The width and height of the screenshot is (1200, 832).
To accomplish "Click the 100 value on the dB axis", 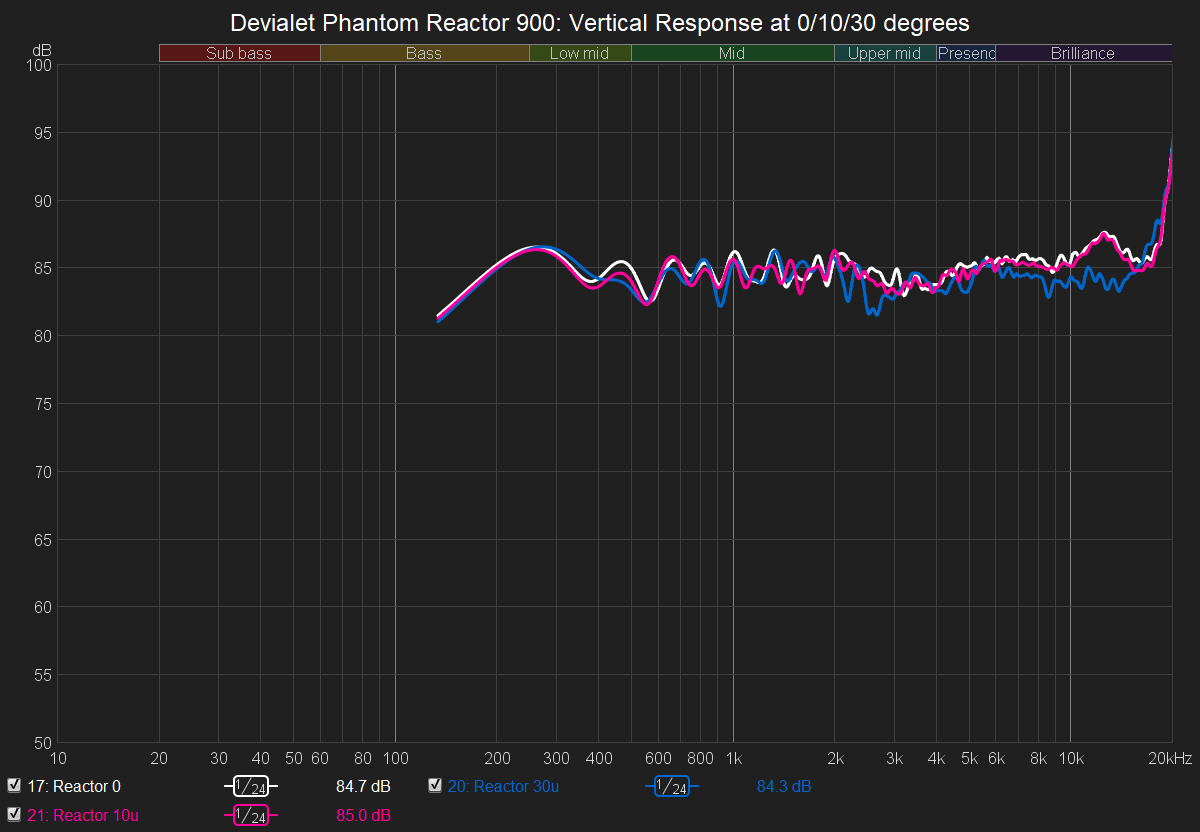I will click(38, 65).
